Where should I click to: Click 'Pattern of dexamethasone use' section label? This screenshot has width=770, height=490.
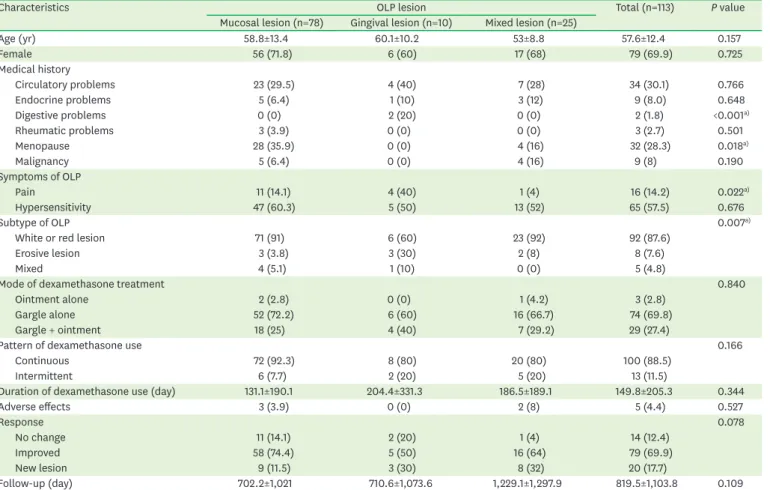coord(71,346)
